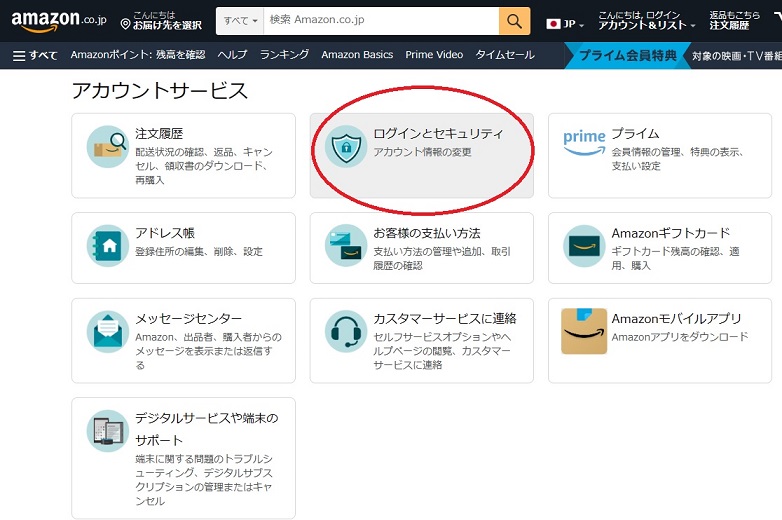Open the Amazonモバイルアプリ card title
This screenshot has width=782, height=520.
(x=676, y=319)
